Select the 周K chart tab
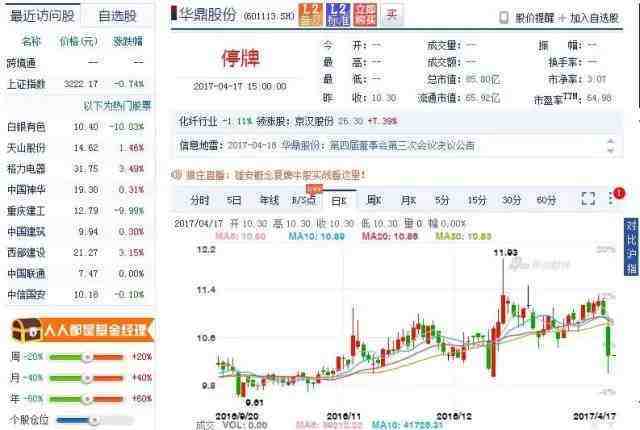 [374, 200]
